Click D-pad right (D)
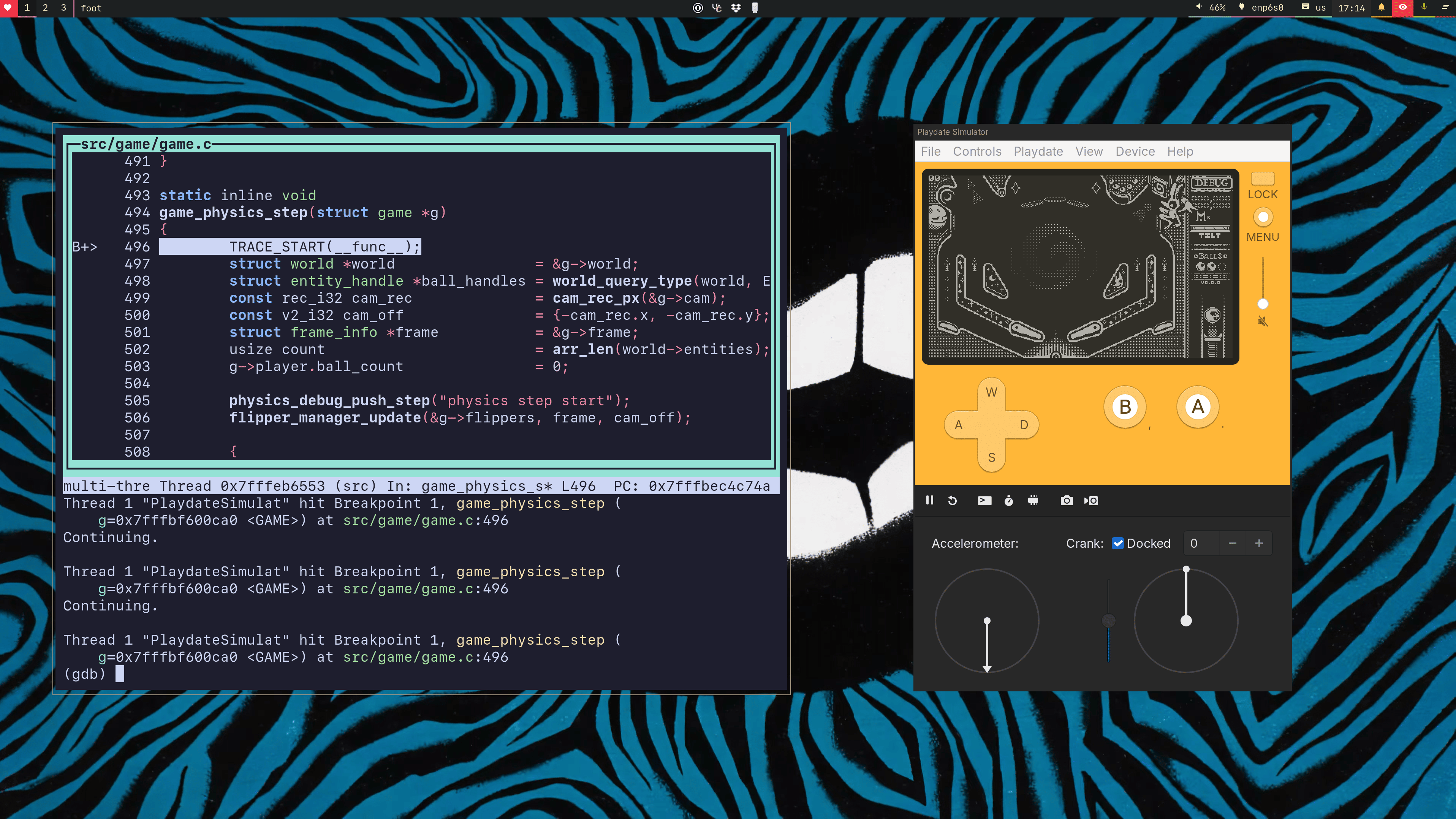This screenshot has width=1456, height=819. [1024, 425]
